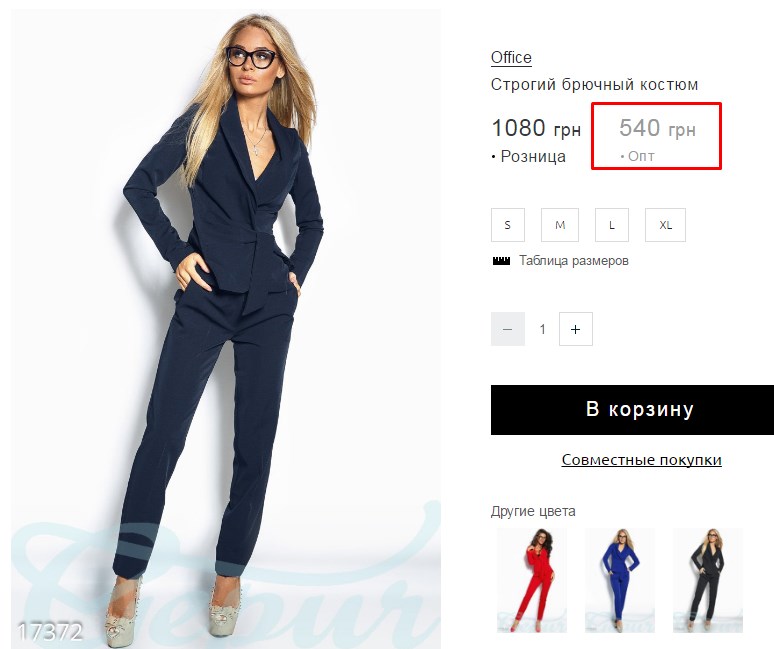Add item with В корзину button

pyautogui.click(x=632, y=410)
